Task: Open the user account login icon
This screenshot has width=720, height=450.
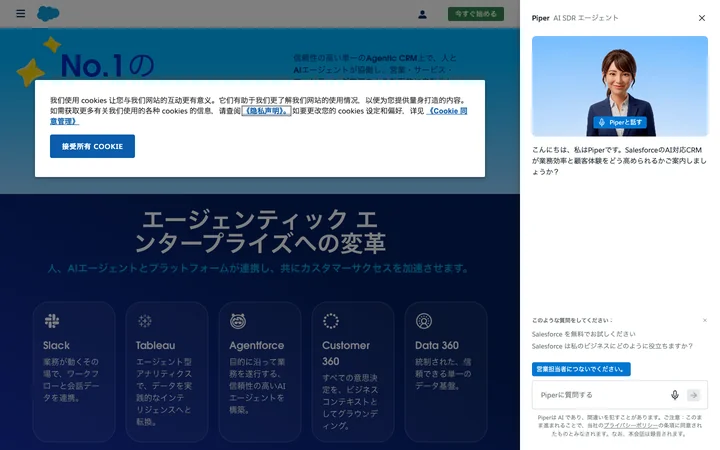Action: coord(422,14)
